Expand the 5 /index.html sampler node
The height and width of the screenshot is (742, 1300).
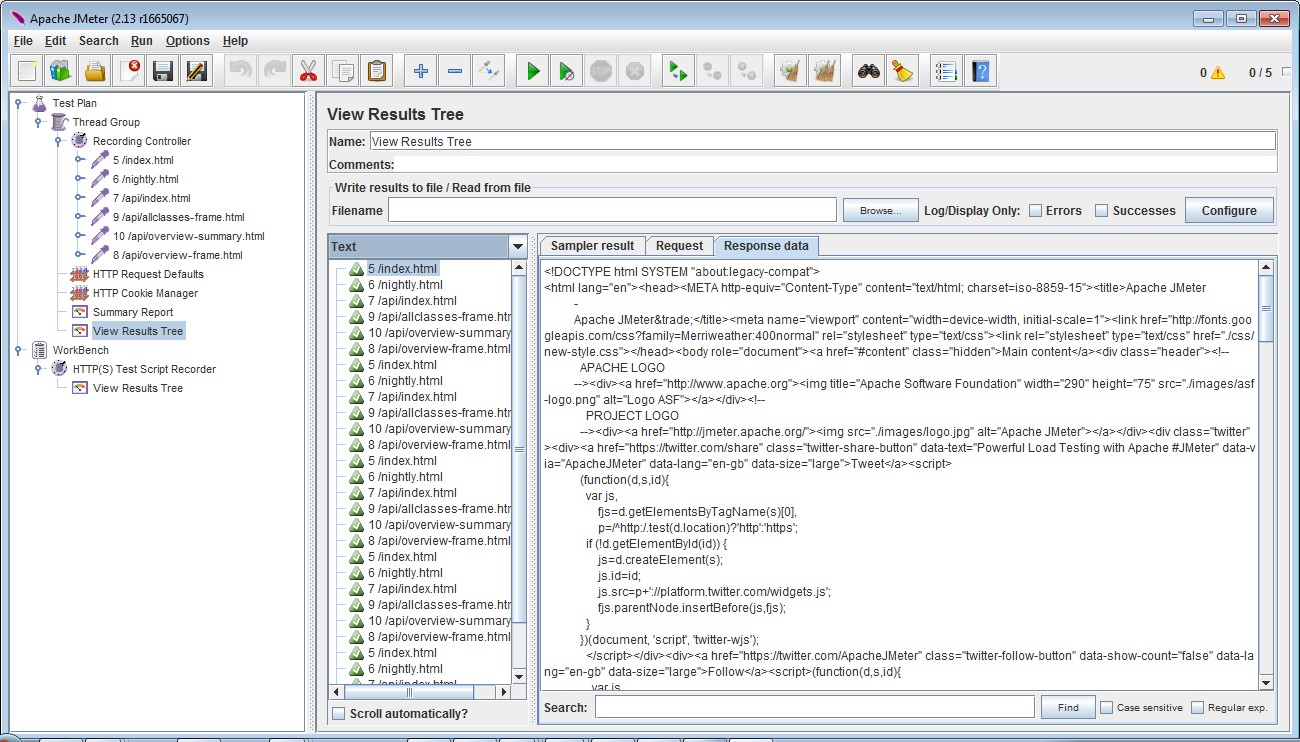(x=79, y=160)
